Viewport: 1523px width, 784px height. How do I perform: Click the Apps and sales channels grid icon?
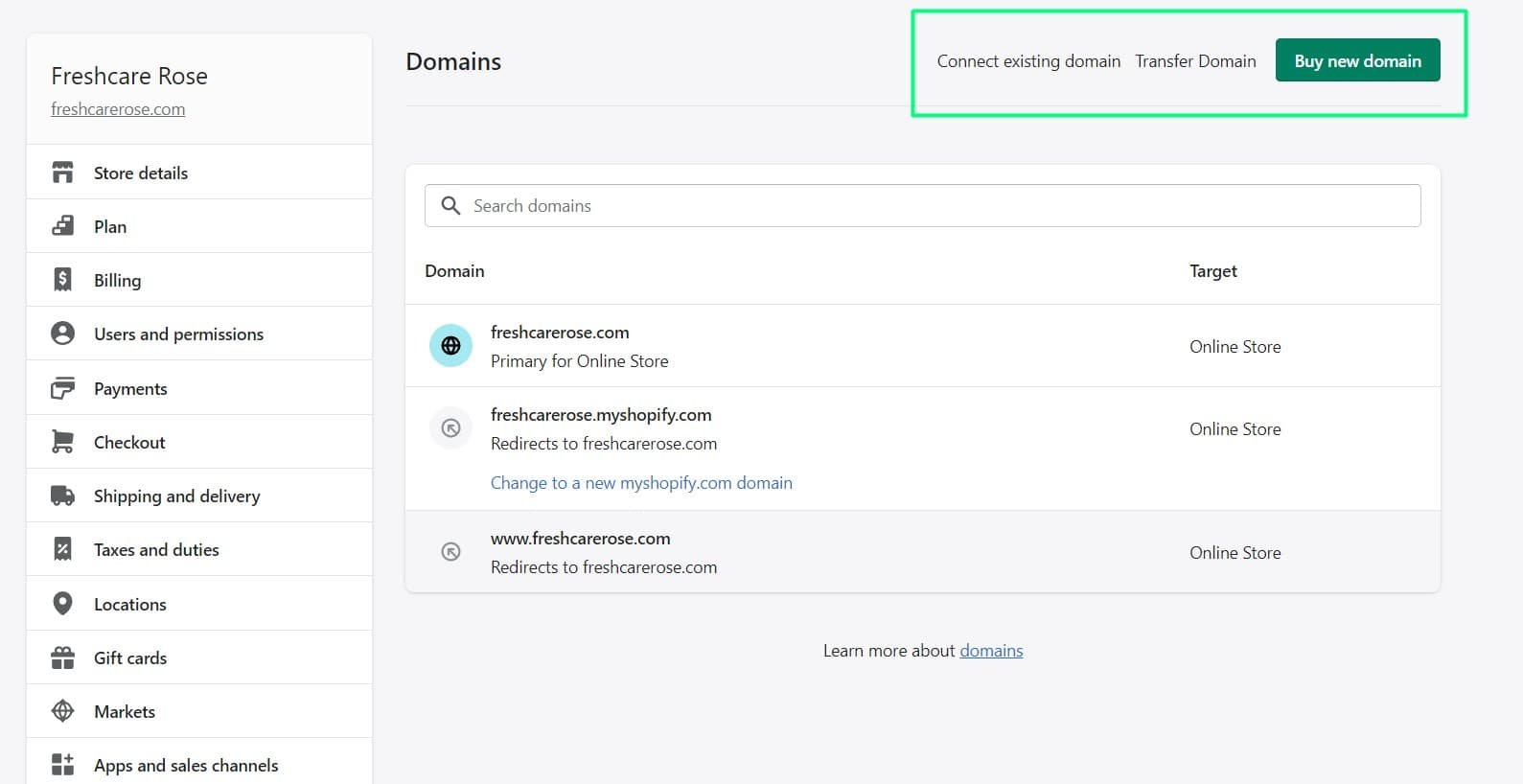62,765
